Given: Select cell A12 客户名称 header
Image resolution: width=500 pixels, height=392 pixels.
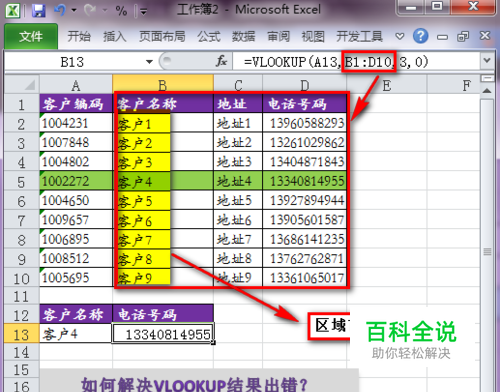Looking at the screenshot, I should [x=76, y=314].
